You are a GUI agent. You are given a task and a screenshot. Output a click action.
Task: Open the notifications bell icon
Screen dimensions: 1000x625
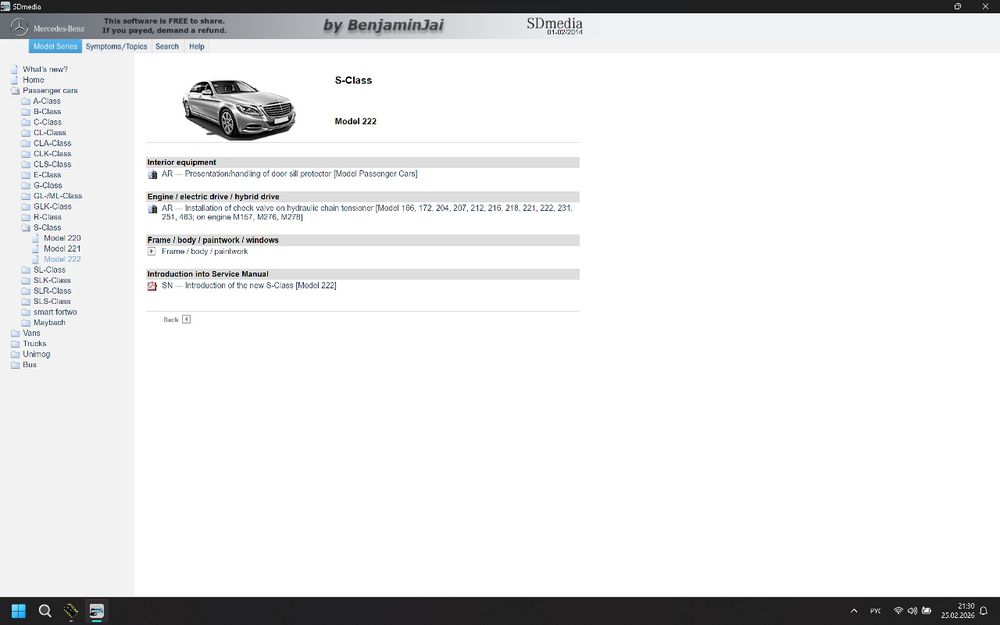coord(983,611)
